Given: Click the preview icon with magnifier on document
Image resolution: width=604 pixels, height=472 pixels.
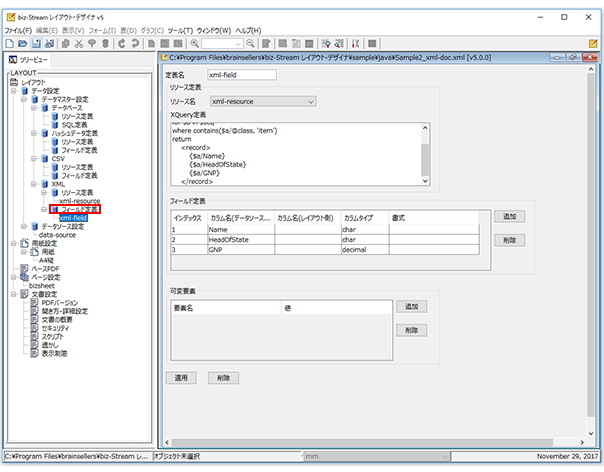Looking at the screenshot, I should (x=326, y=44).
